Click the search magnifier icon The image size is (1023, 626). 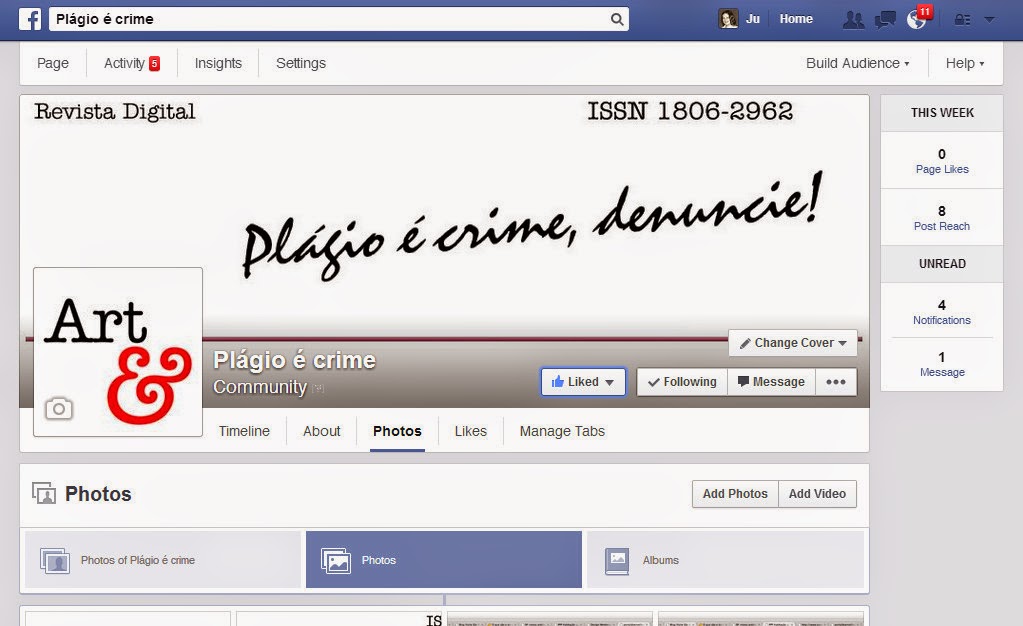point(617,19)
